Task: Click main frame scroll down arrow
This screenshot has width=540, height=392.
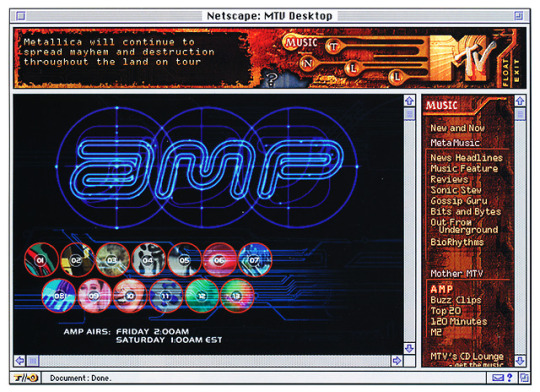Action: (x=409, y=348)
